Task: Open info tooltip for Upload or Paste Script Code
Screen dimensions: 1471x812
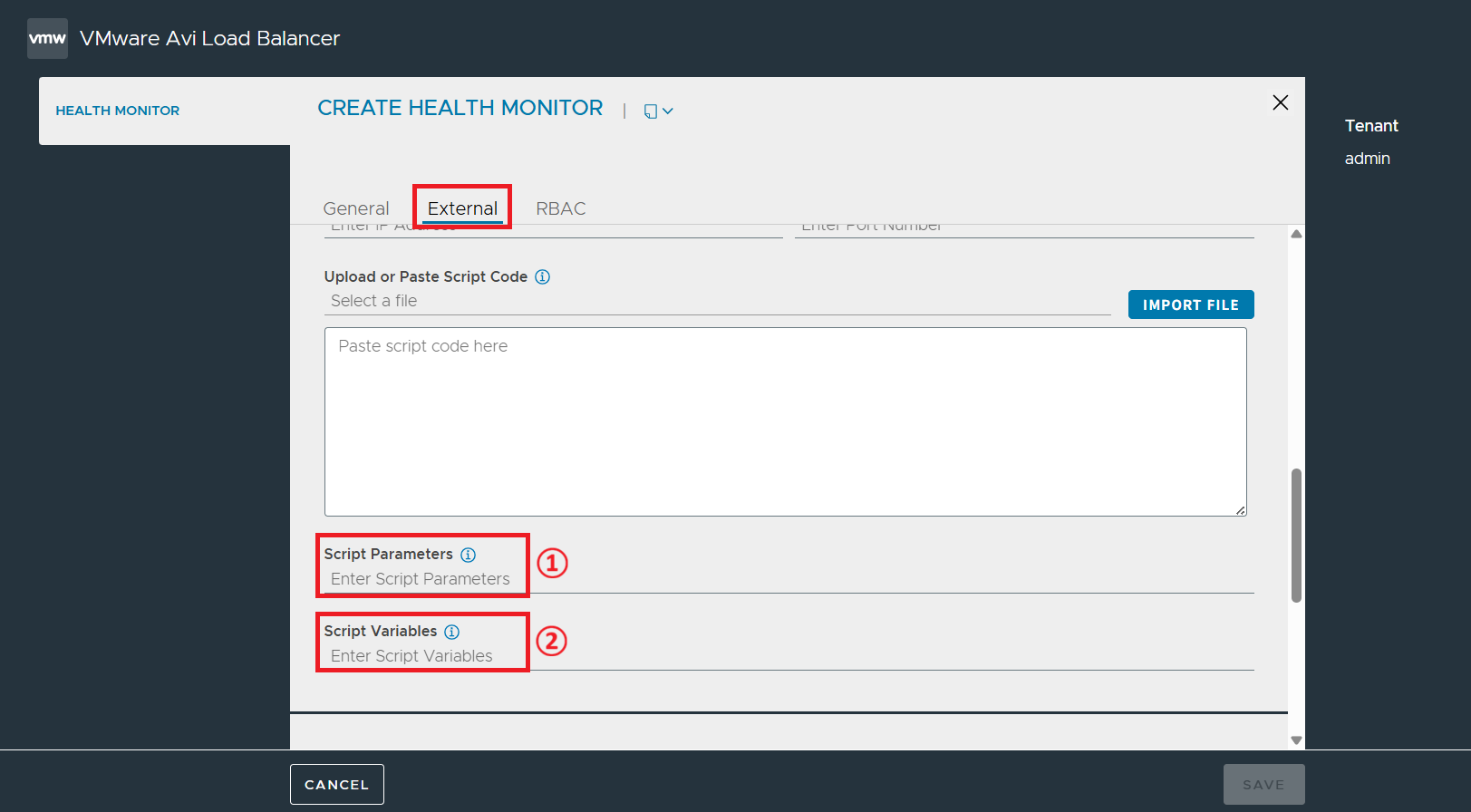Action: pos(542,276)
